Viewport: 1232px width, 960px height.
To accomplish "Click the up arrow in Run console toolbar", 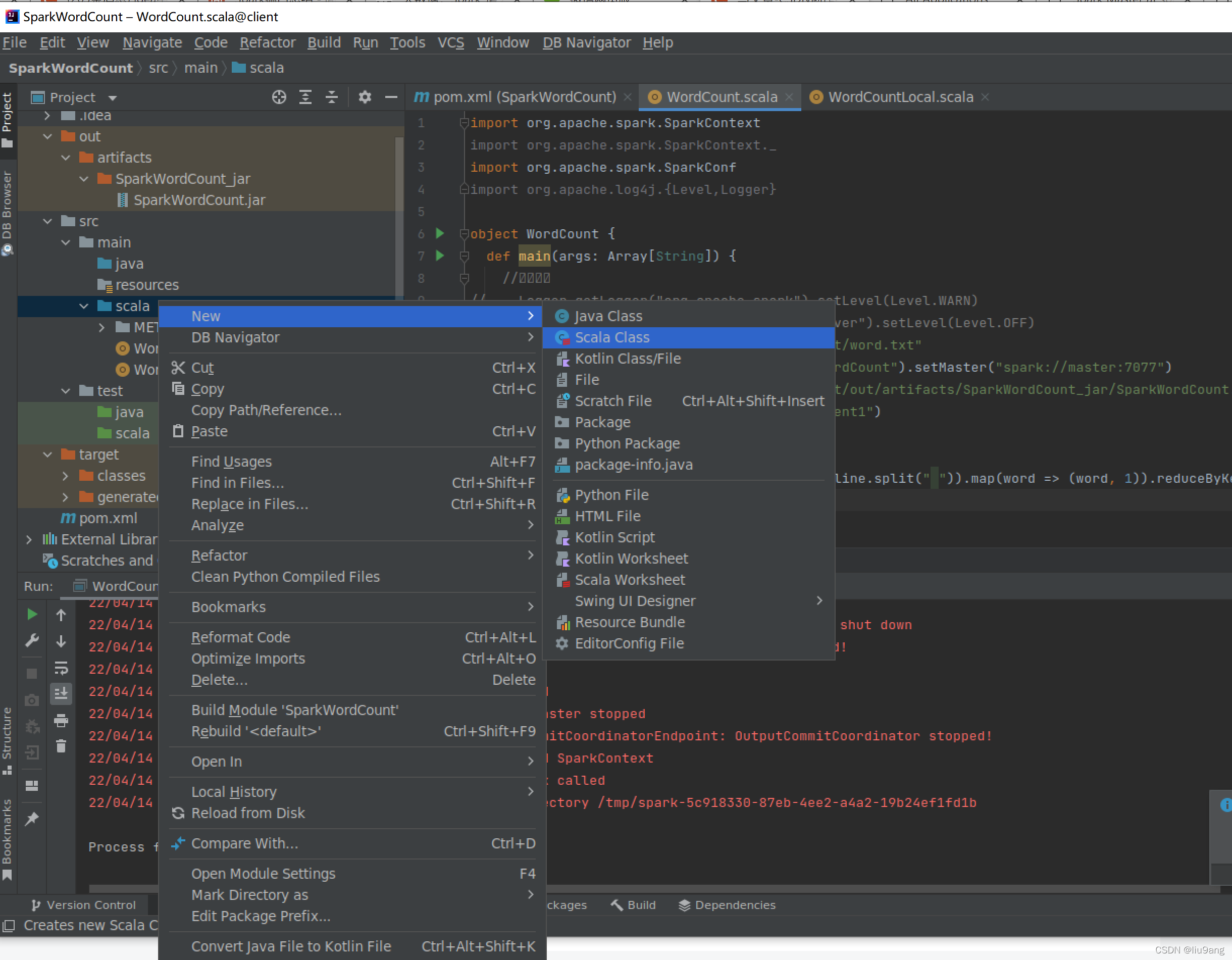I will [x=61, y=615].
